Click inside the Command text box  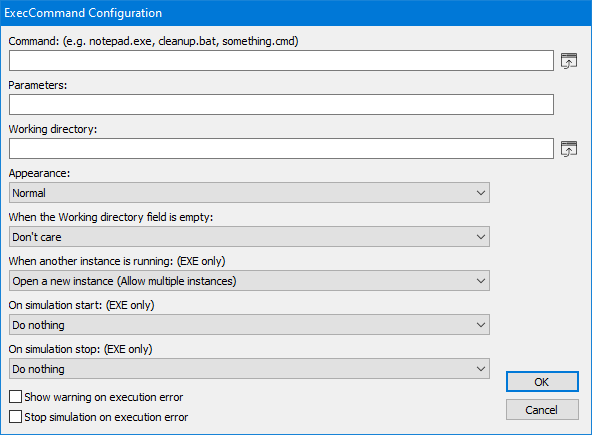tap(281, 60)
